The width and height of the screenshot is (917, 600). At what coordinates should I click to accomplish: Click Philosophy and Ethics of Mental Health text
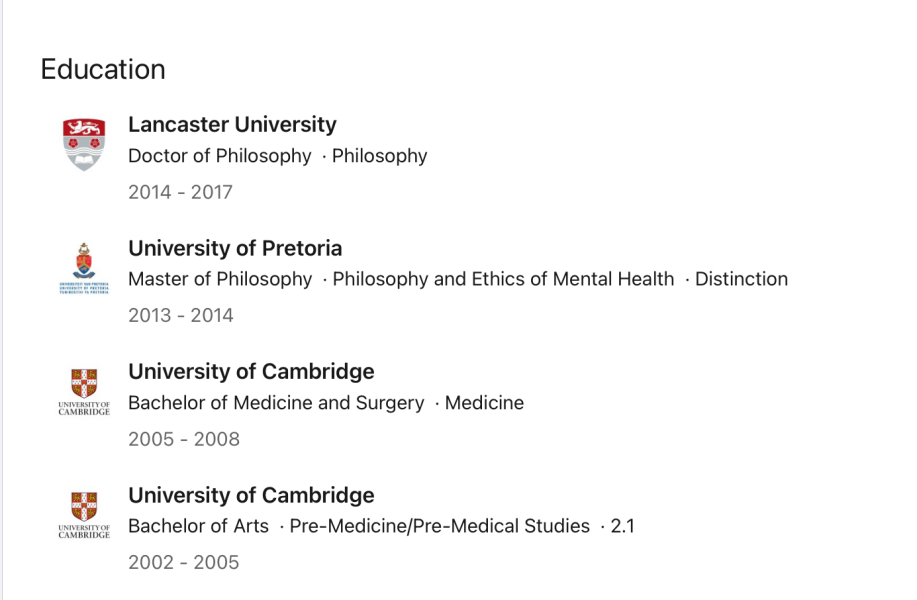(x=503, y=279)
